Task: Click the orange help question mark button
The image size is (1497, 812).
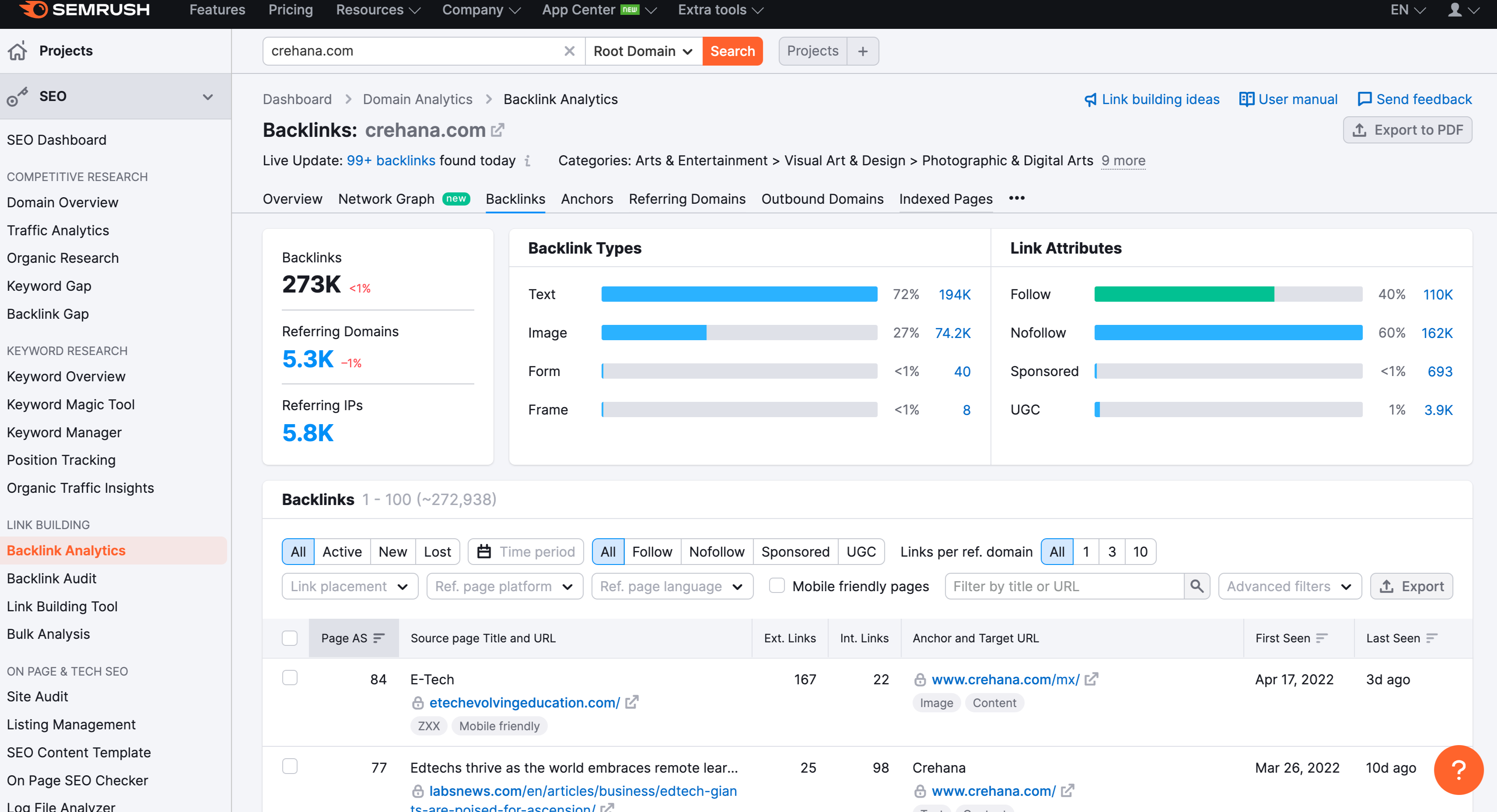Action: 1458,770
